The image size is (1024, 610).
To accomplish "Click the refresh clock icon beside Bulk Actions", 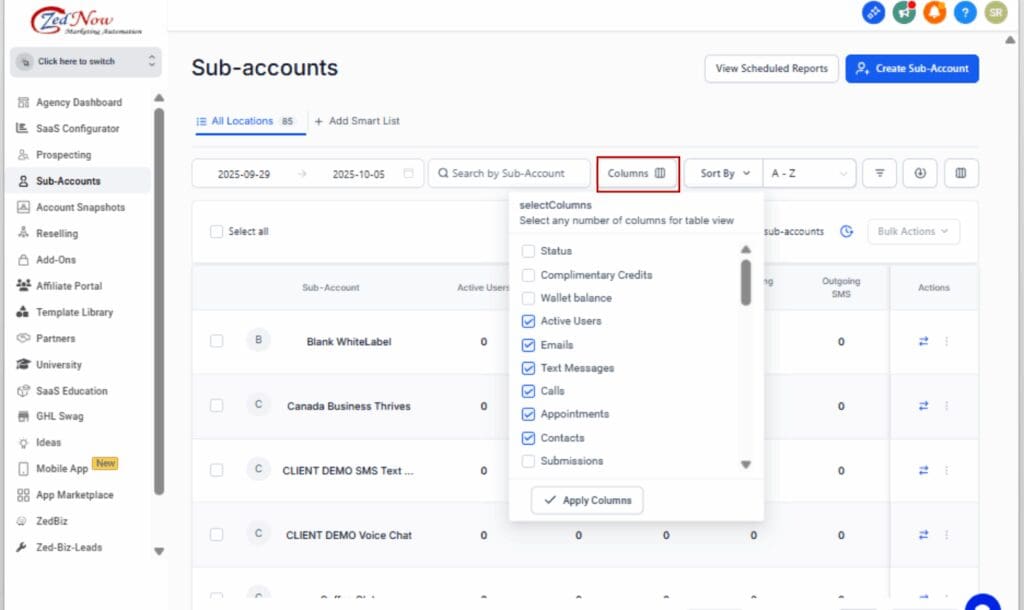I will coord(846,231).
